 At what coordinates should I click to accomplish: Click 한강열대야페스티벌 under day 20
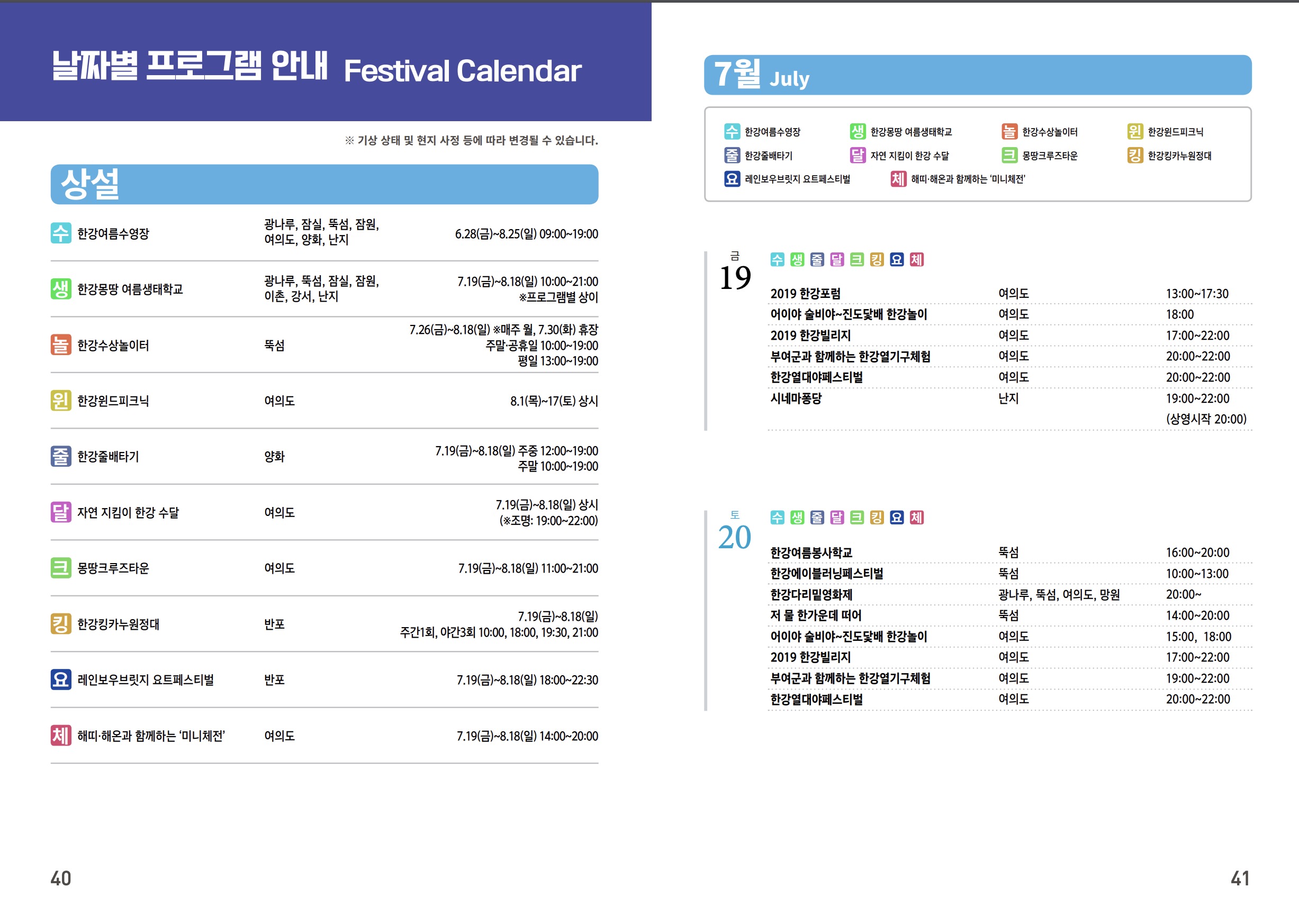point(816,699)
